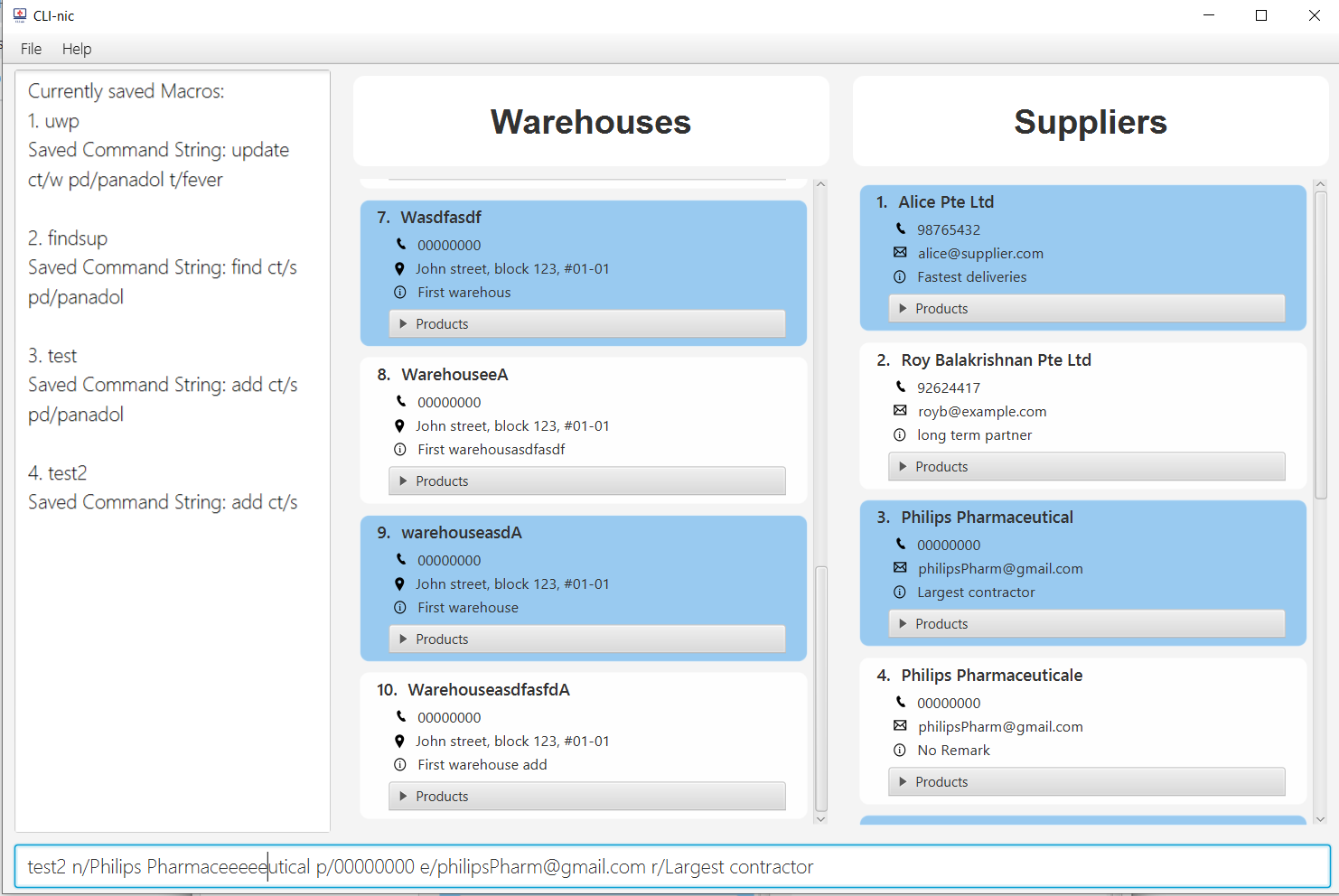Expand Products for warehouse warehouseasdA

(587, 639)
